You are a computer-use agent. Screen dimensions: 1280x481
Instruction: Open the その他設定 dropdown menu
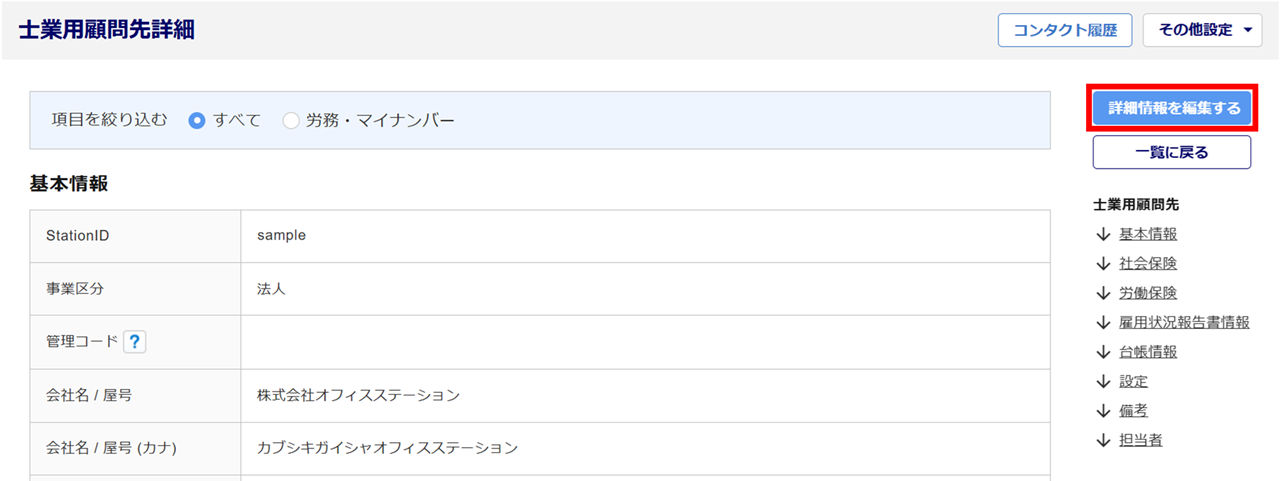(x=1202, y=30)
